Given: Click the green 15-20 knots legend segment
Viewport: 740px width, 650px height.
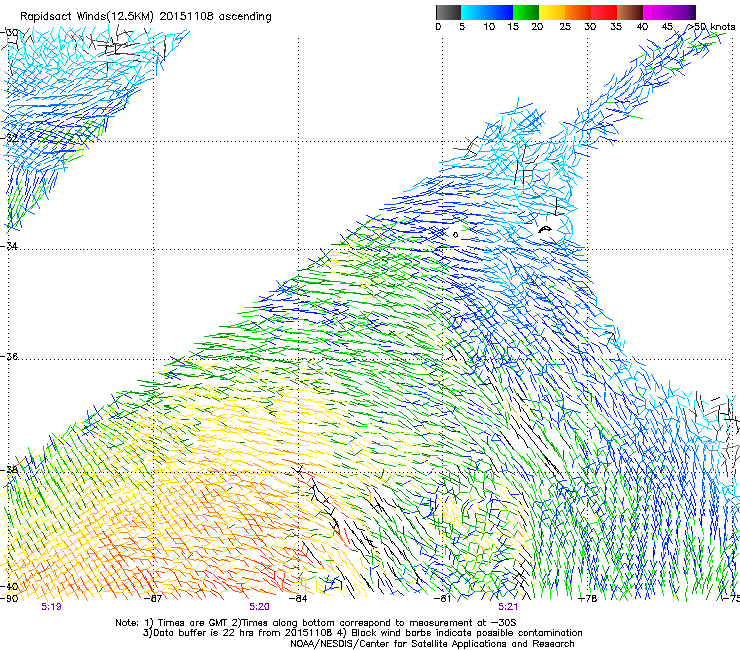Looking at the screenshot, I should click(526, 12).
